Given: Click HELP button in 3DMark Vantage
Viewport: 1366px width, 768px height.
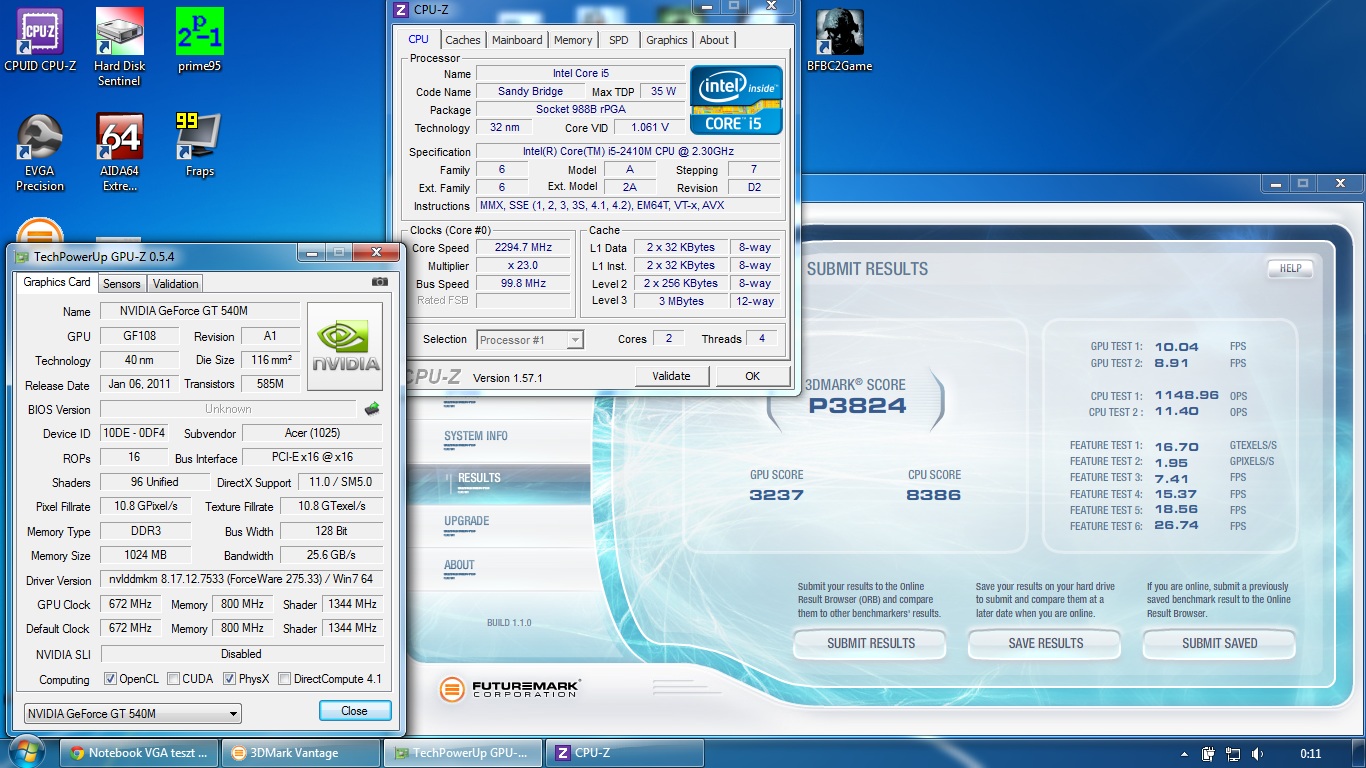Looking at the screenshot, I should pos(1290,268).
